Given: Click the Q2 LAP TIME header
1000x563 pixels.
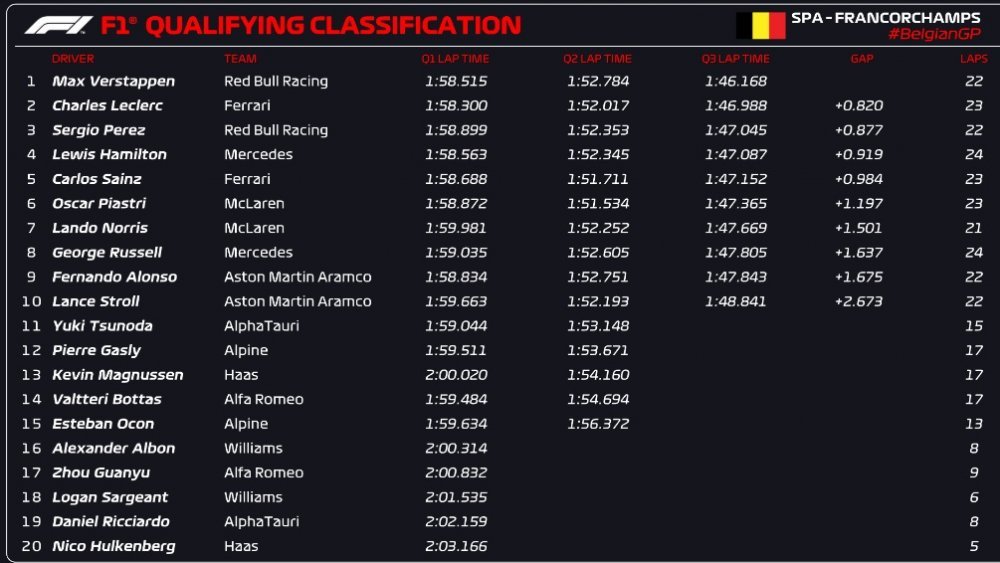Looking at the screenshot, I should pos(597,59).
